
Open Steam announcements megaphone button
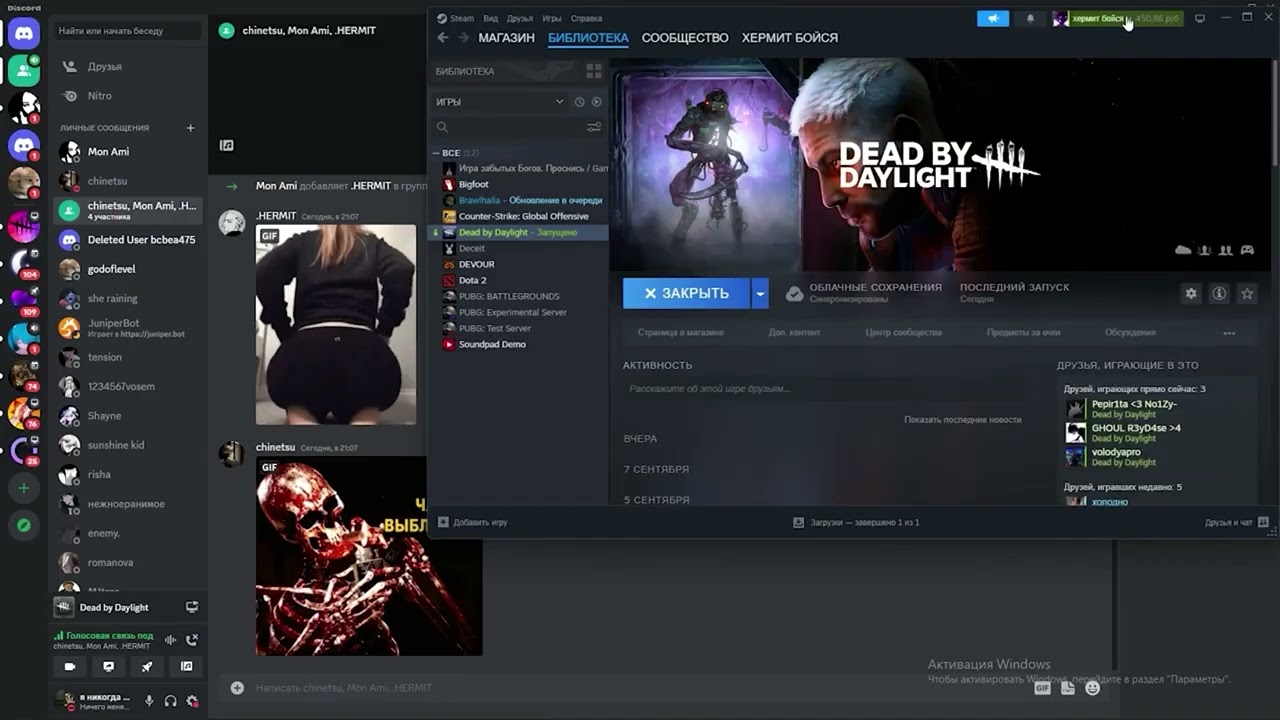tap(993, 18)
